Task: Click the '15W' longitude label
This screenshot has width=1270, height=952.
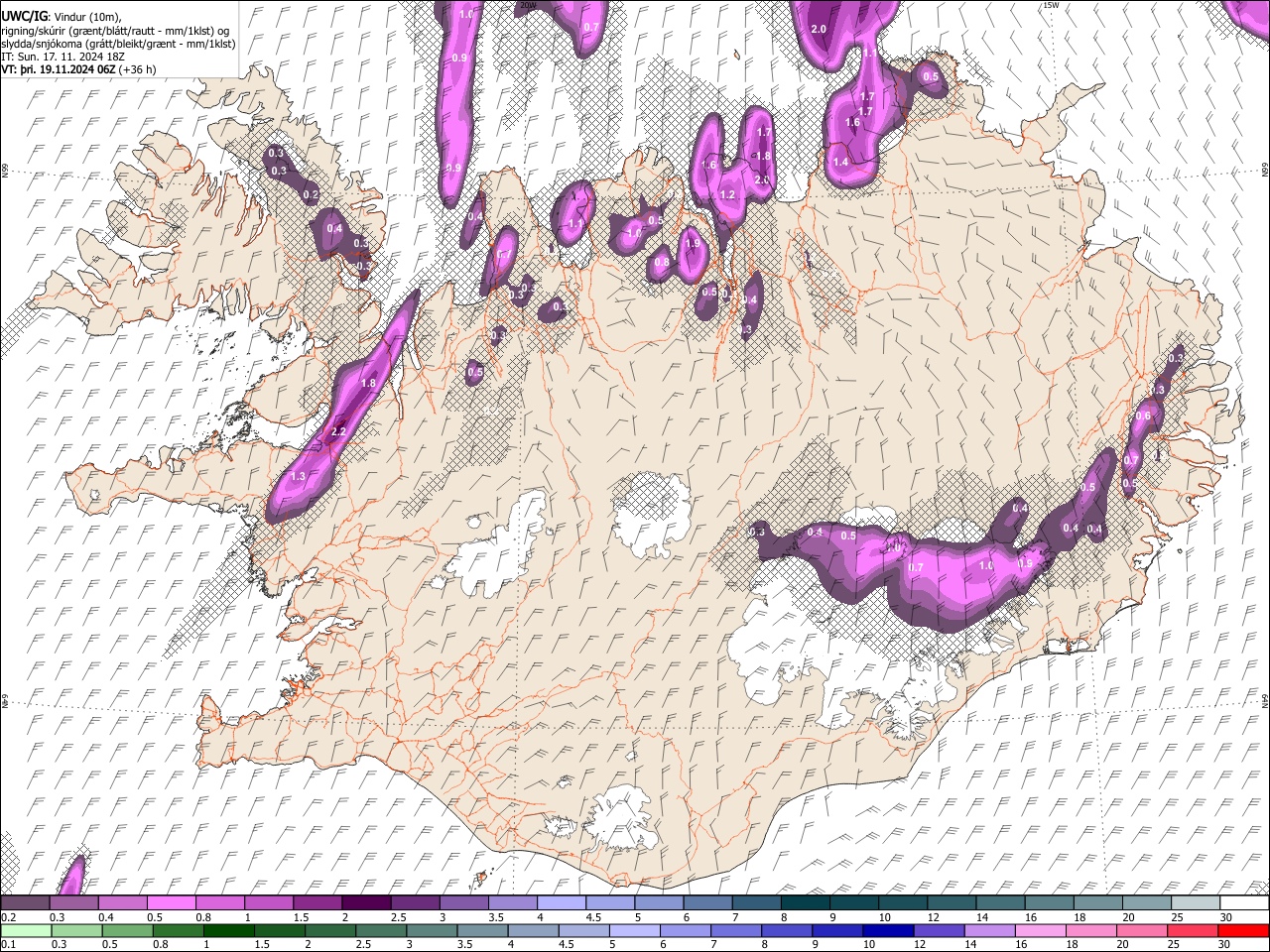Action: pyautogui.click(x=1051, y=5)
